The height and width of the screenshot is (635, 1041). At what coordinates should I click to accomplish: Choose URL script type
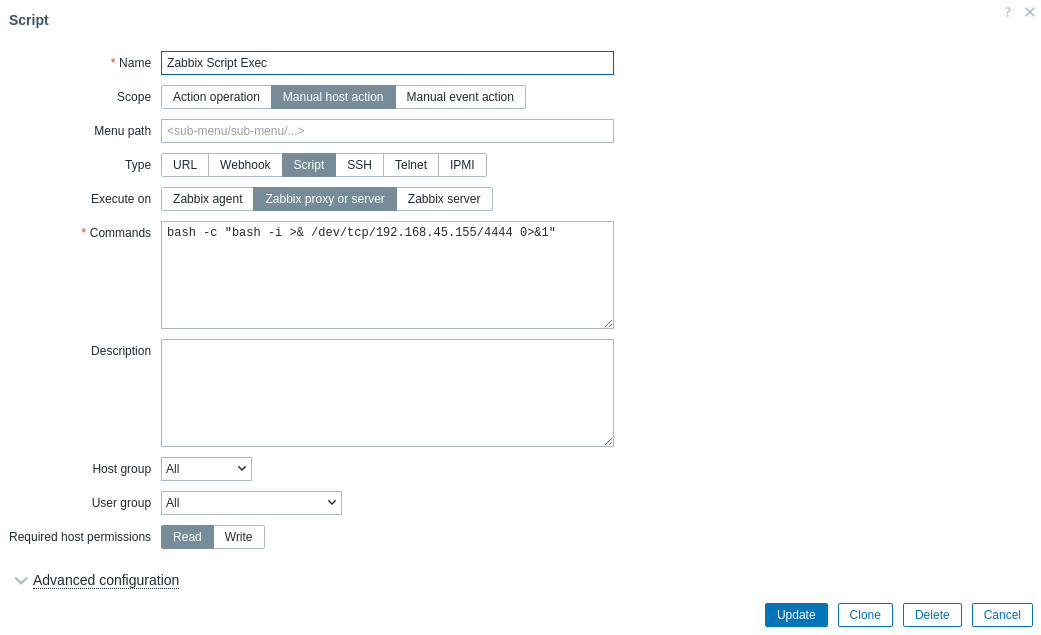[185, 165]
